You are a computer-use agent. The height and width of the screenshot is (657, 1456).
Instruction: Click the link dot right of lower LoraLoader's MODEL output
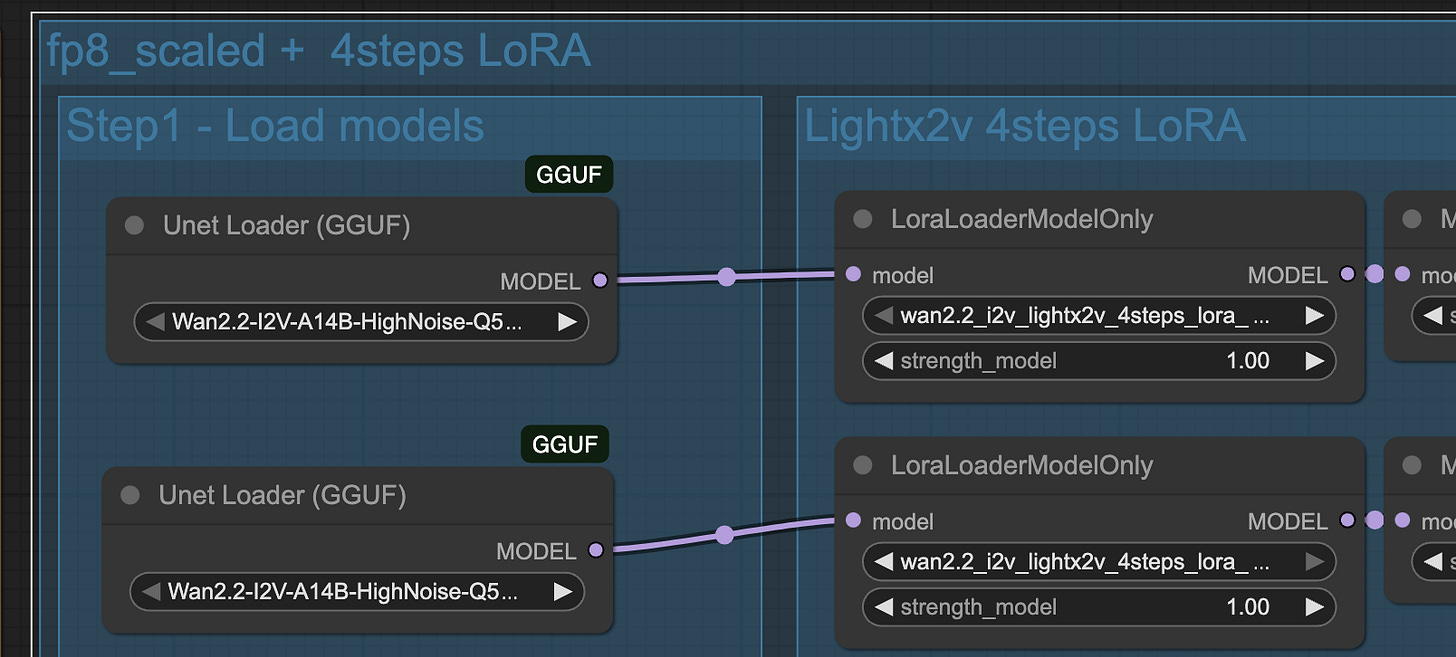(1375, 520)
